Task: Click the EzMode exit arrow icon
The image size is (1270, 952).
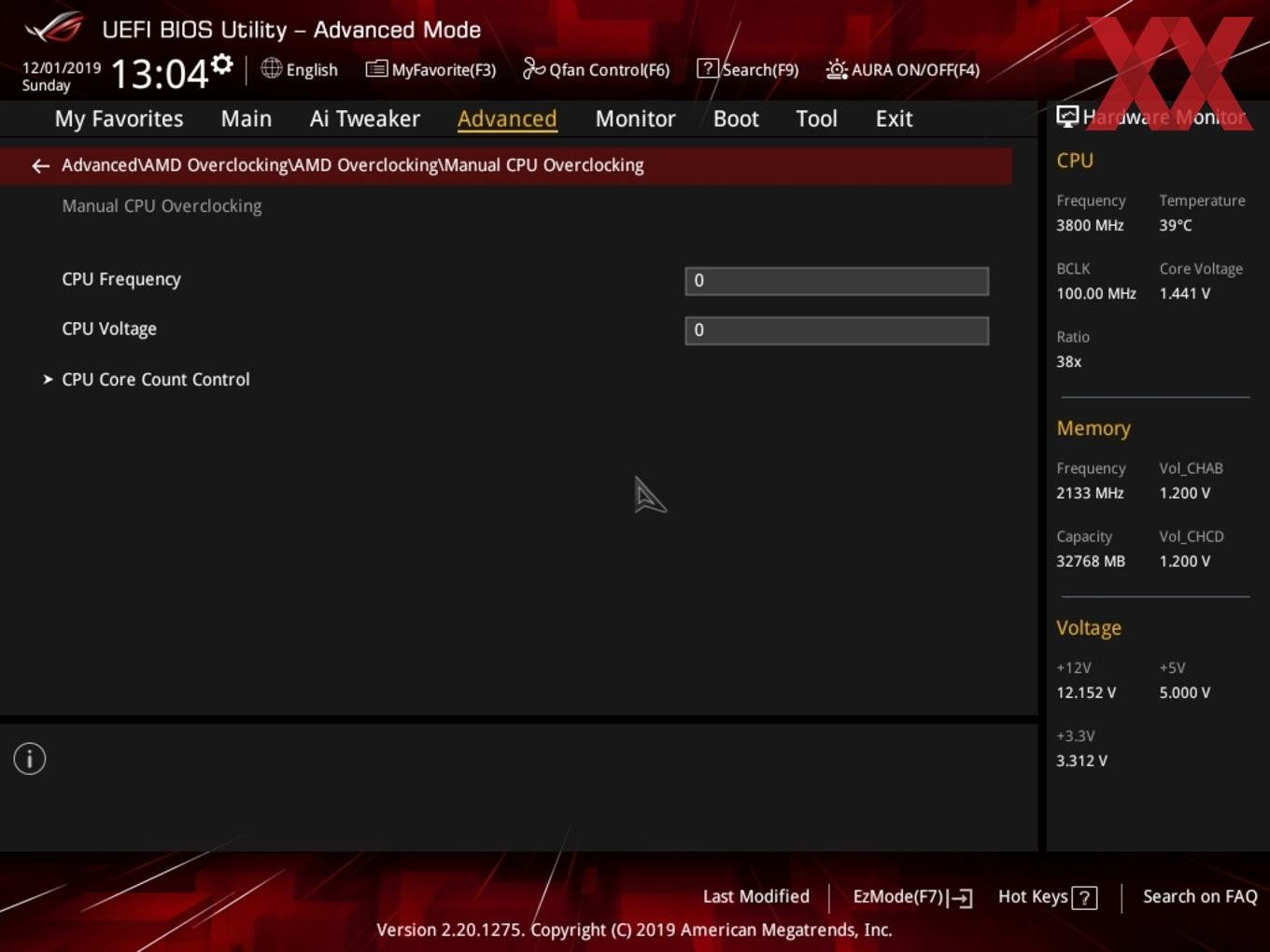Action: [x=961, y=898]
